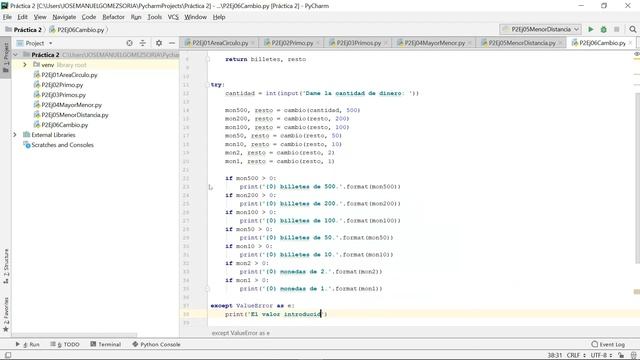
Task: Collapse the Práctica 2 root folder
Action: click(15, 55)
